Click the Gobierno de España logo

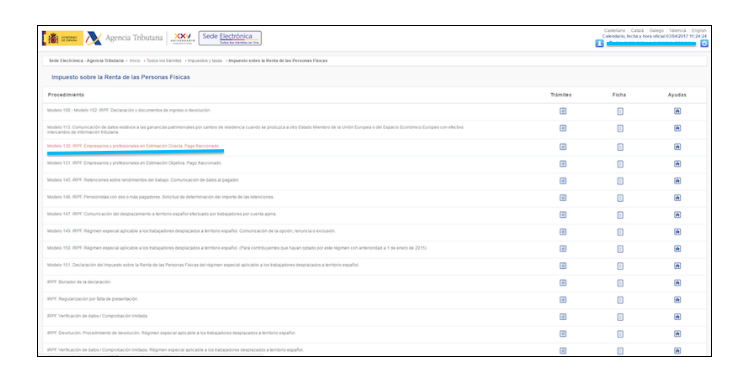coord(62,38)
